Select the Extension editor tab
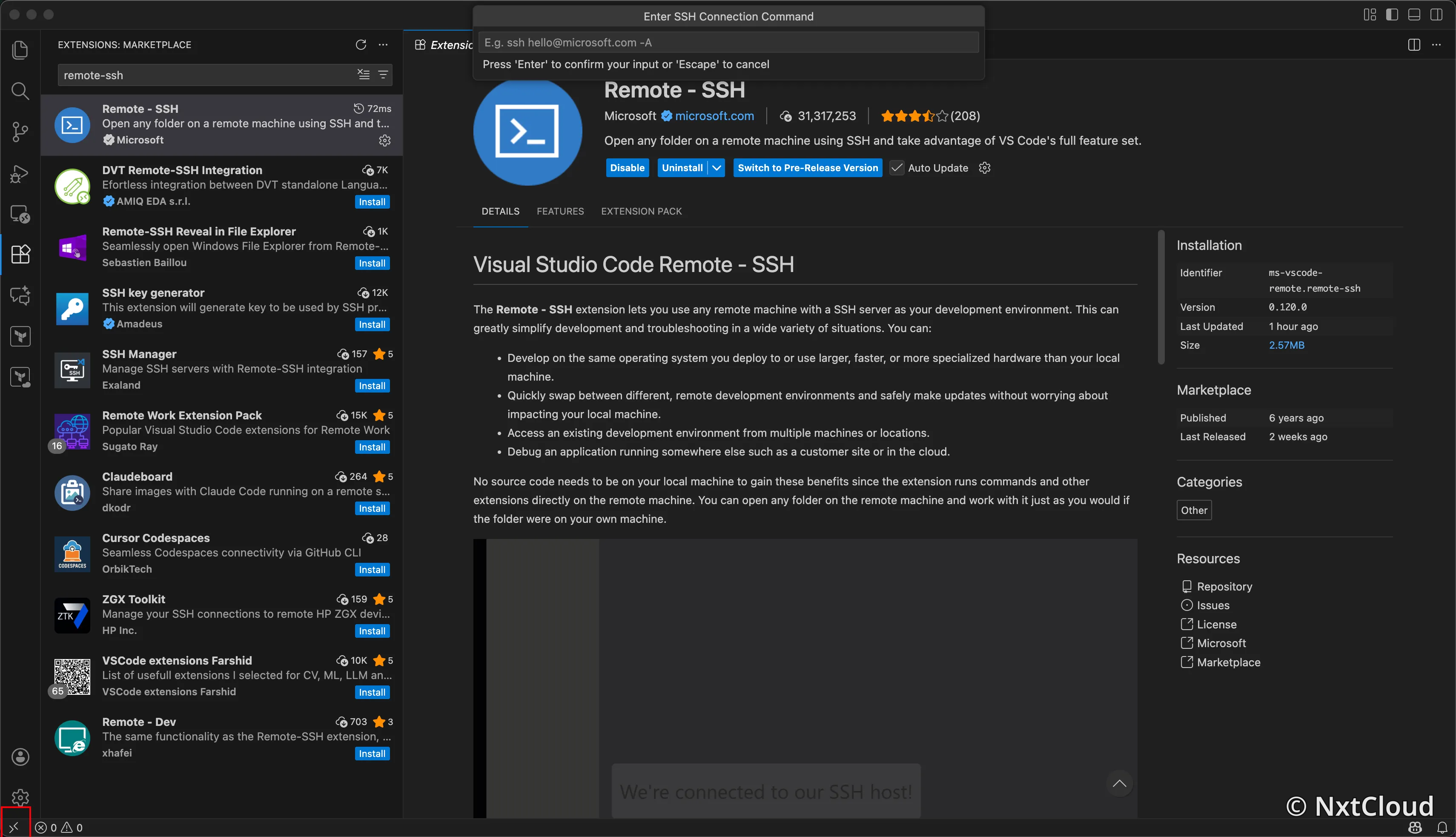This screenshot has height=837, width=1456. pyautogui.click(x=444, y=45)
